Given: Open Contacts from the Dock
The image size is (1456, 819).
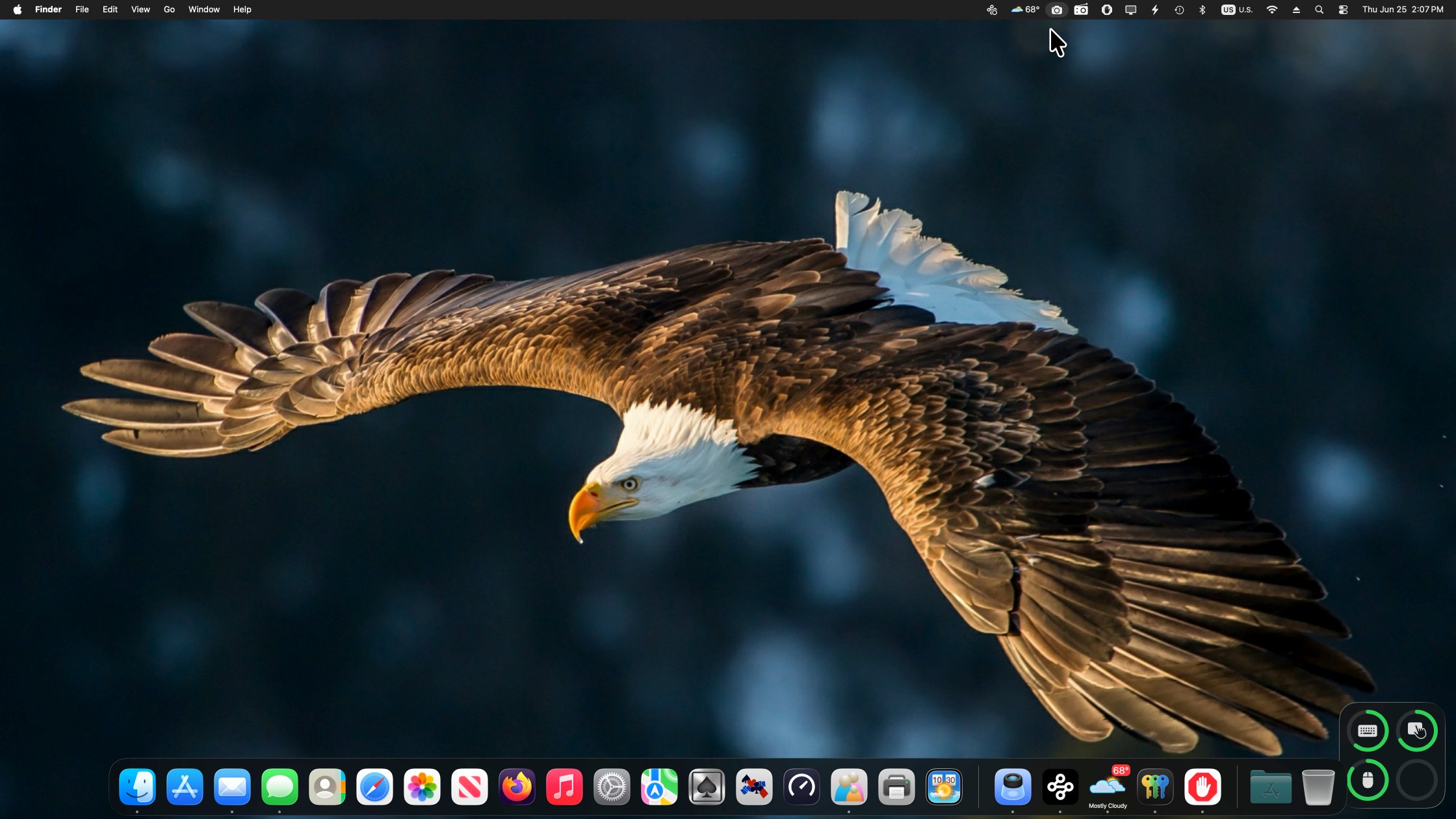Looking at the screenshot, I should click(327, 786).
